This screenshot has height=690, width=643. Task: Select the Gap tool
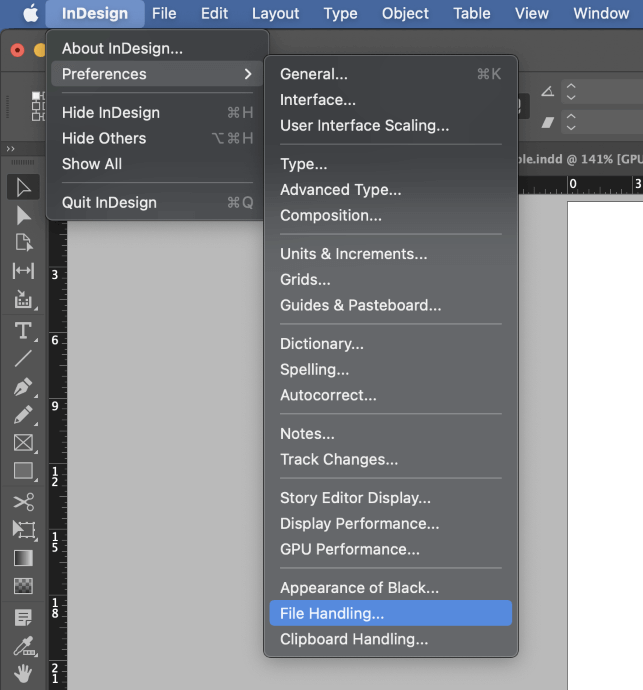click(23, 270)
